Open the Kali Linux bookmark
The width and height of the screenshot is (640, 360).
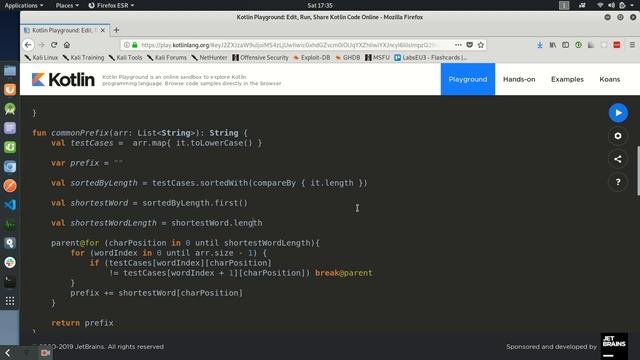pos(41,58)
